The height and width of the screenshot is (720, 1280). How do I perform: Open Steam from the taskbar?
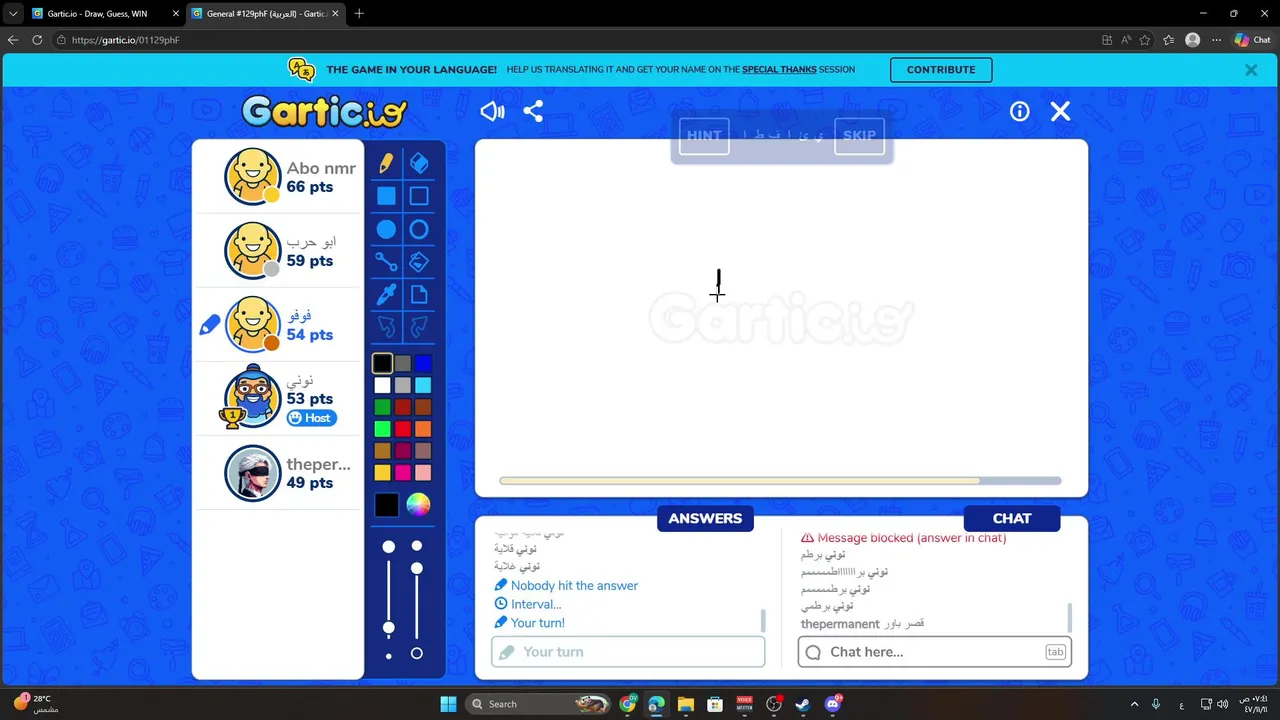click(802, 704)
